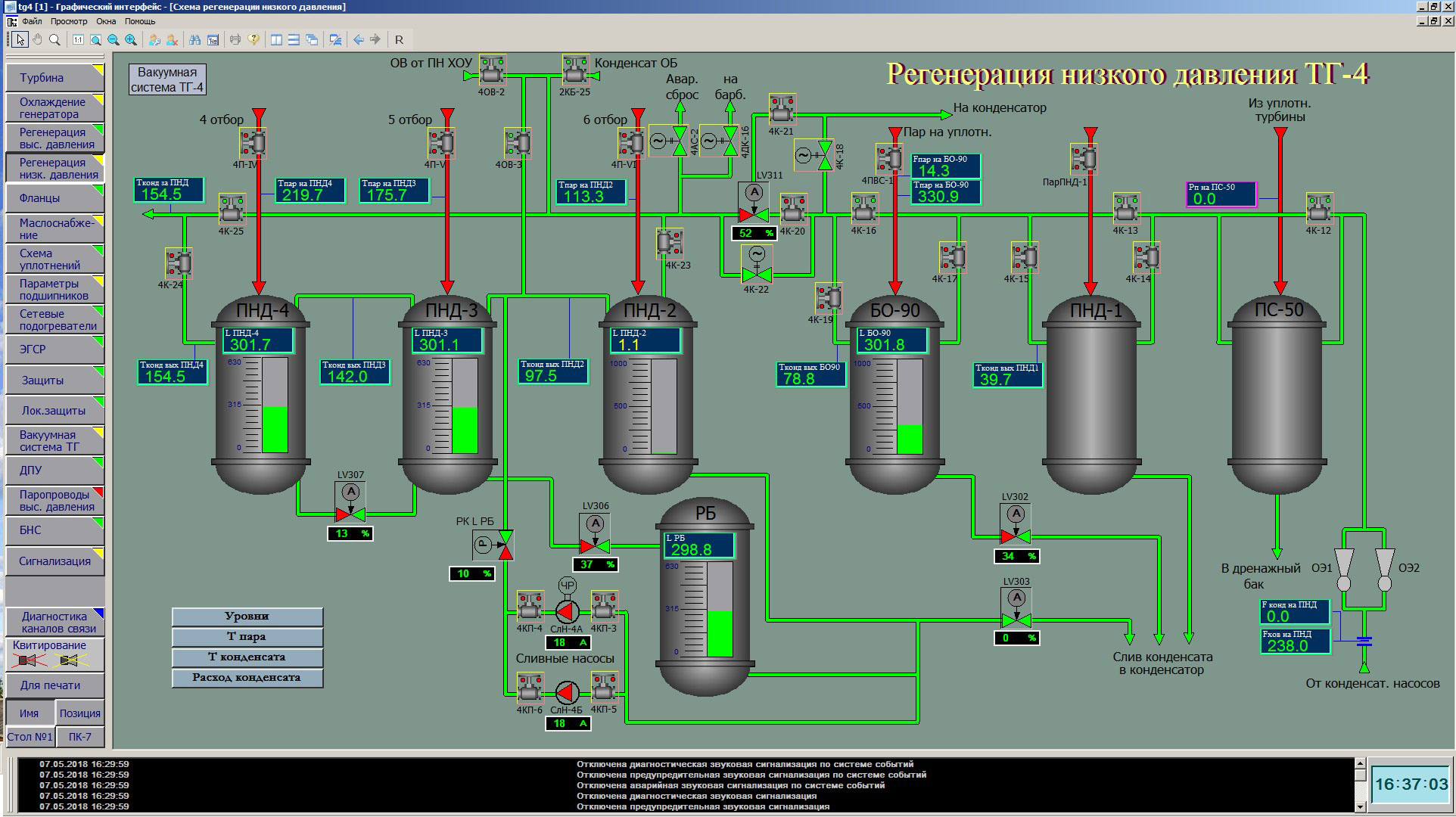Click the zoom out magnifier icon
Image resolution: width=1456 pixels, height=817 pixels.
click(x=113, y=40)
